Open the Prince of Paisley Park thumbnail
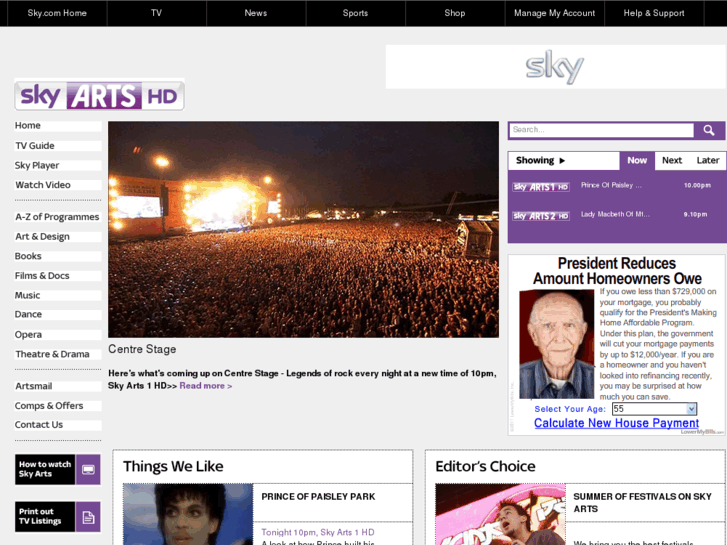The image size is (727, 545). (188, 514)
